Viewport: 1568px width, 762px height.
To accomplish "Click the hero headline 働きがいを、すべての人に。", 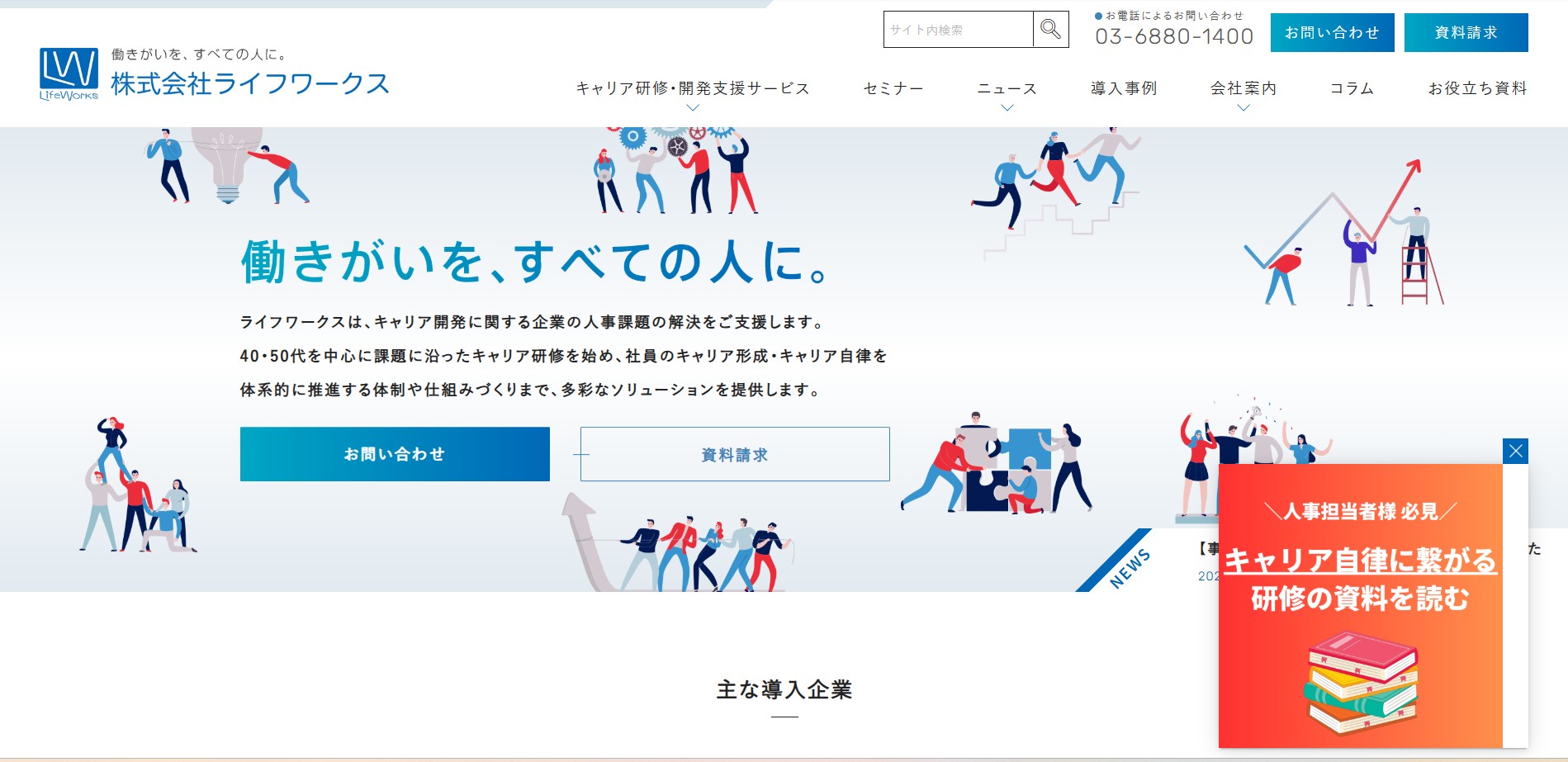I will [534, 262].
